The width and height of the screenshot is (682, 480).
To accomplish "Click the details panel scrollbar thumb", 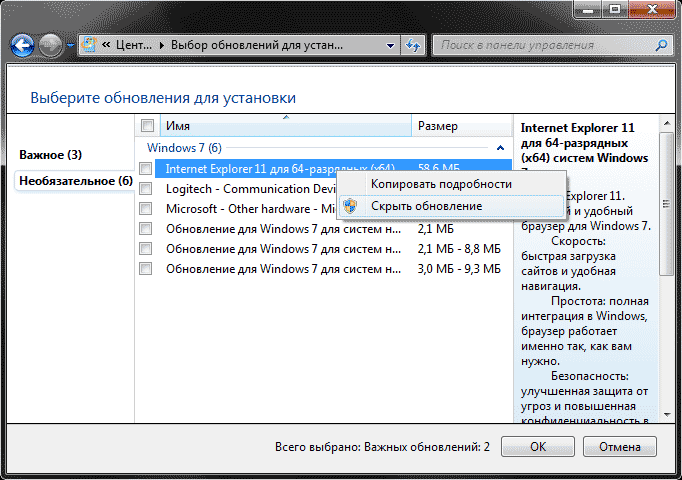I will click(x=666, y=203).
